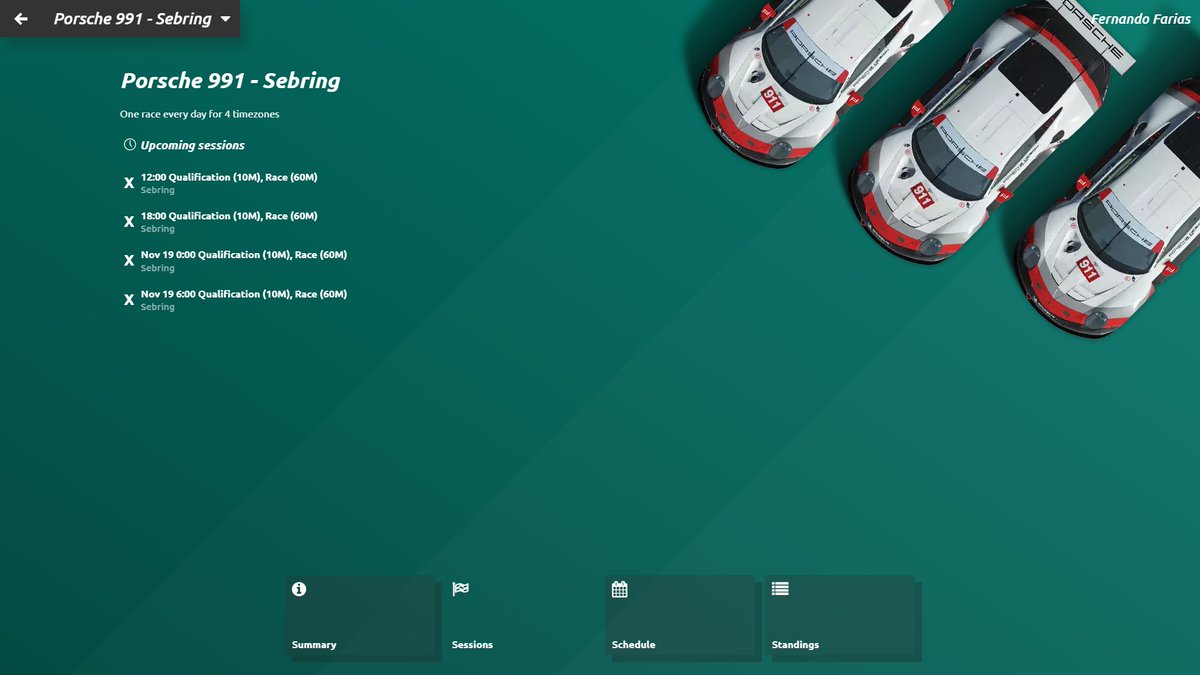
Task: Toggle X mark for 18:00 Qualification session
Action: point(129,222)
